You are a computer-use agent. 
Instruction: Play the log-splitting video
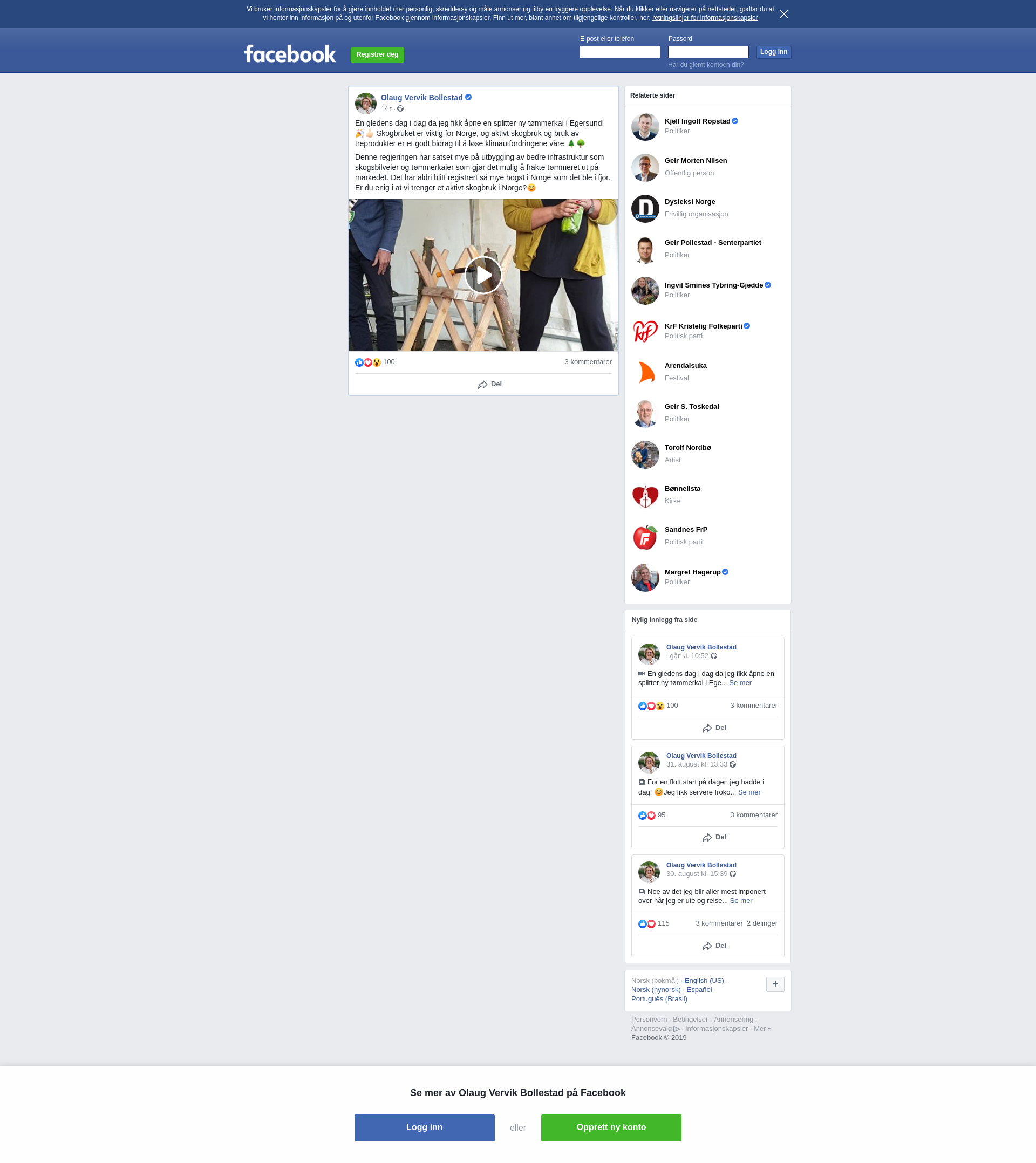tap(483, 276)
